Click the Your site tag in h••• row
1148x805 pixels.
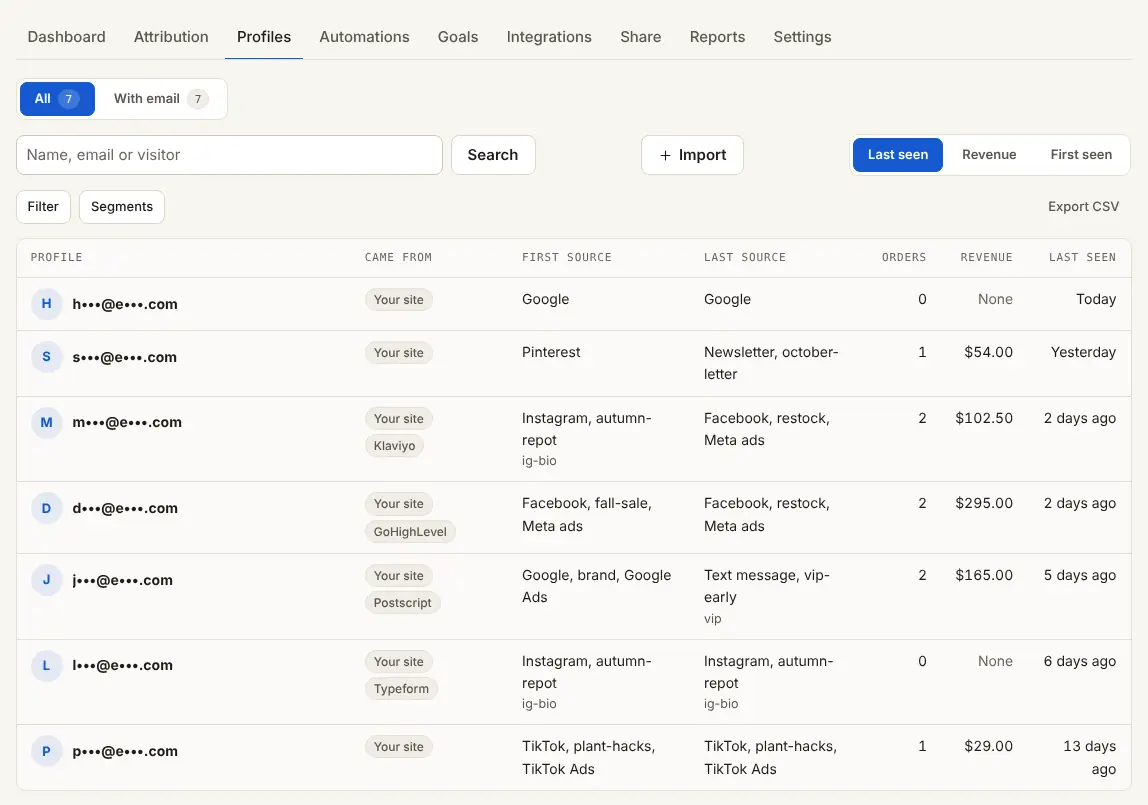click(x=398, y=299)
